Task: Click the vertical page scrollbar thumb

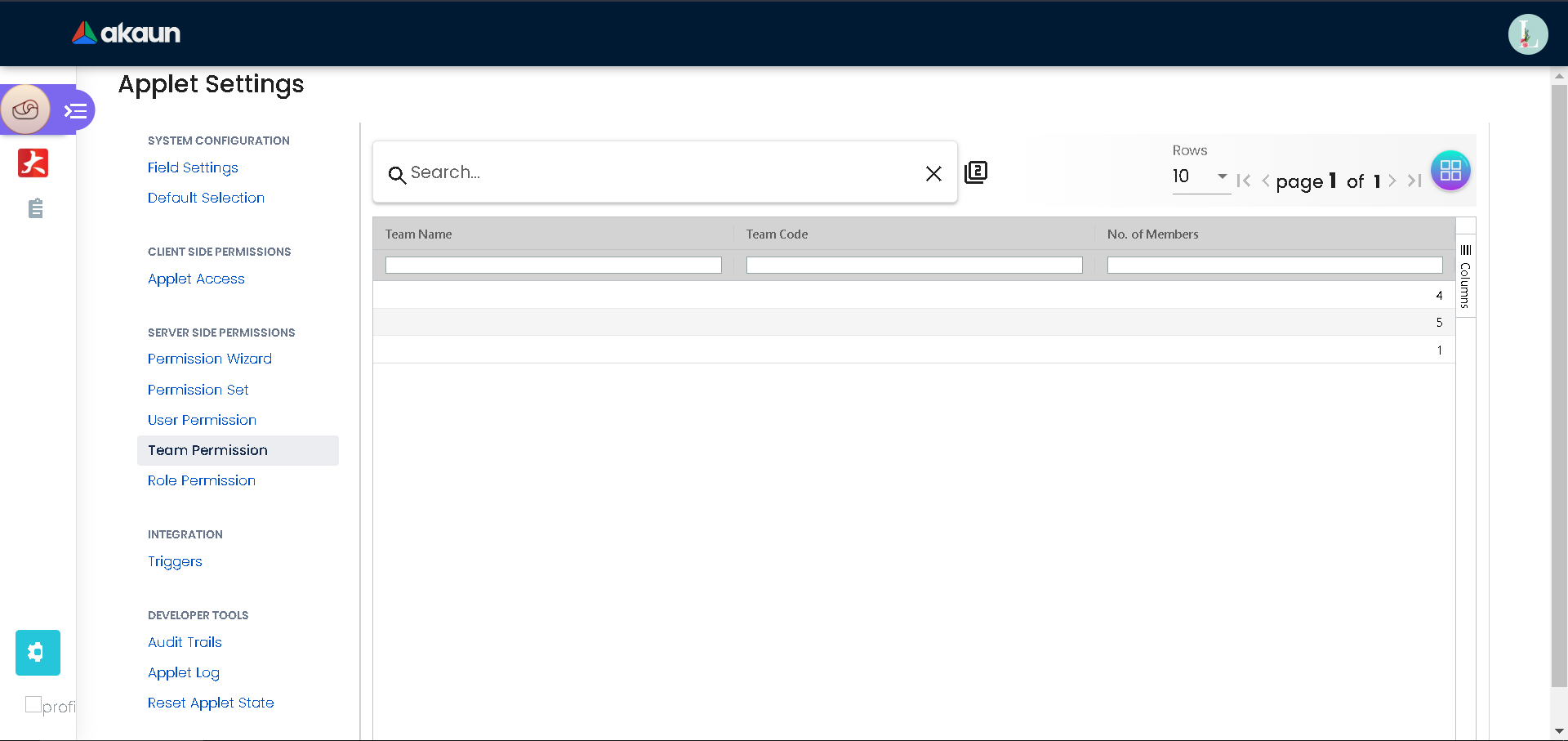Action: [x=1559, y=386]
